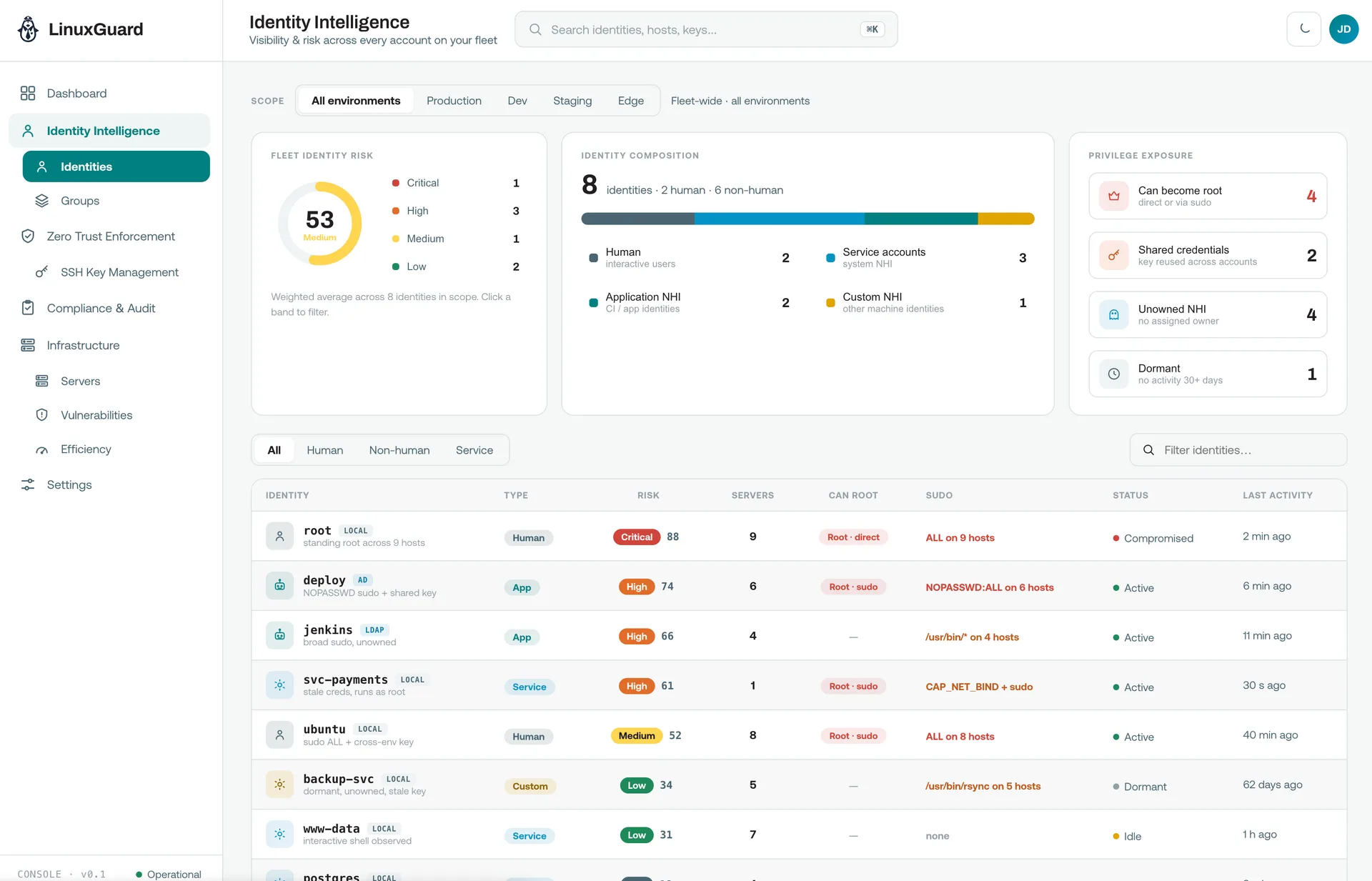Click the jenkins identity bot icon
The height and width of the screenshot is (881, 1372).
[279, 635]
